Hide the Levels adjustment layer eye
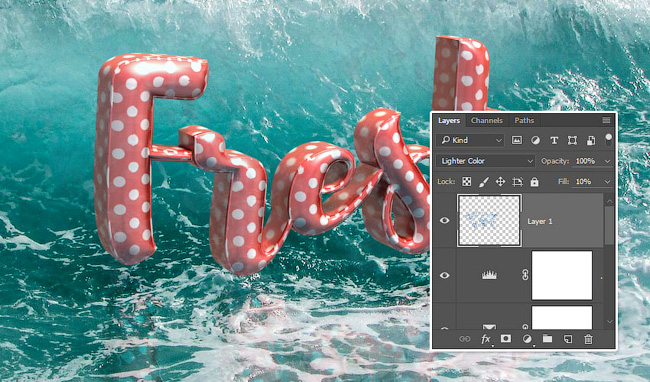Viewport: 650px width, 382px height. click(444, 275)
